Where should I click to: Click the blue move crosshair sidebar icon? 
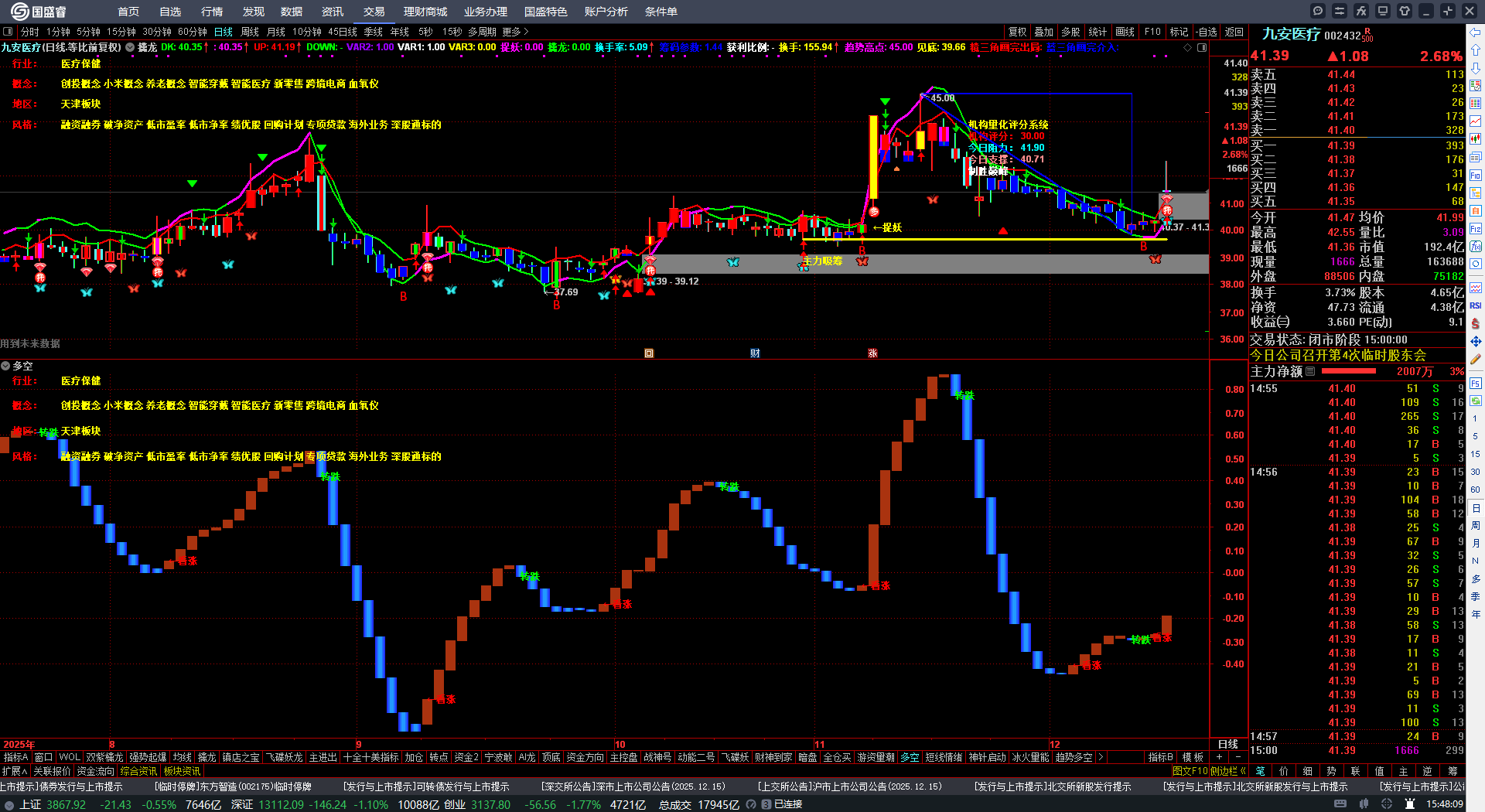click(x=1476, y=341)
